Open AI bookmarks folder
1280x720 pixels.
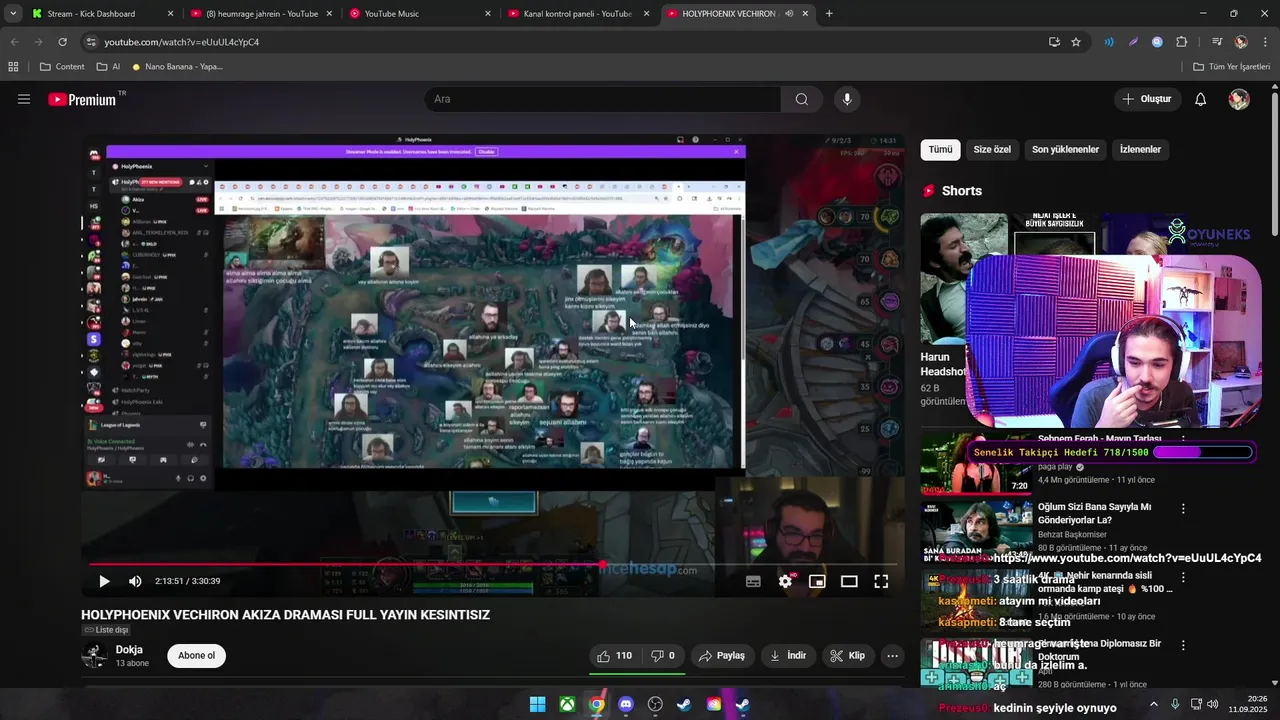pos(108,67)
